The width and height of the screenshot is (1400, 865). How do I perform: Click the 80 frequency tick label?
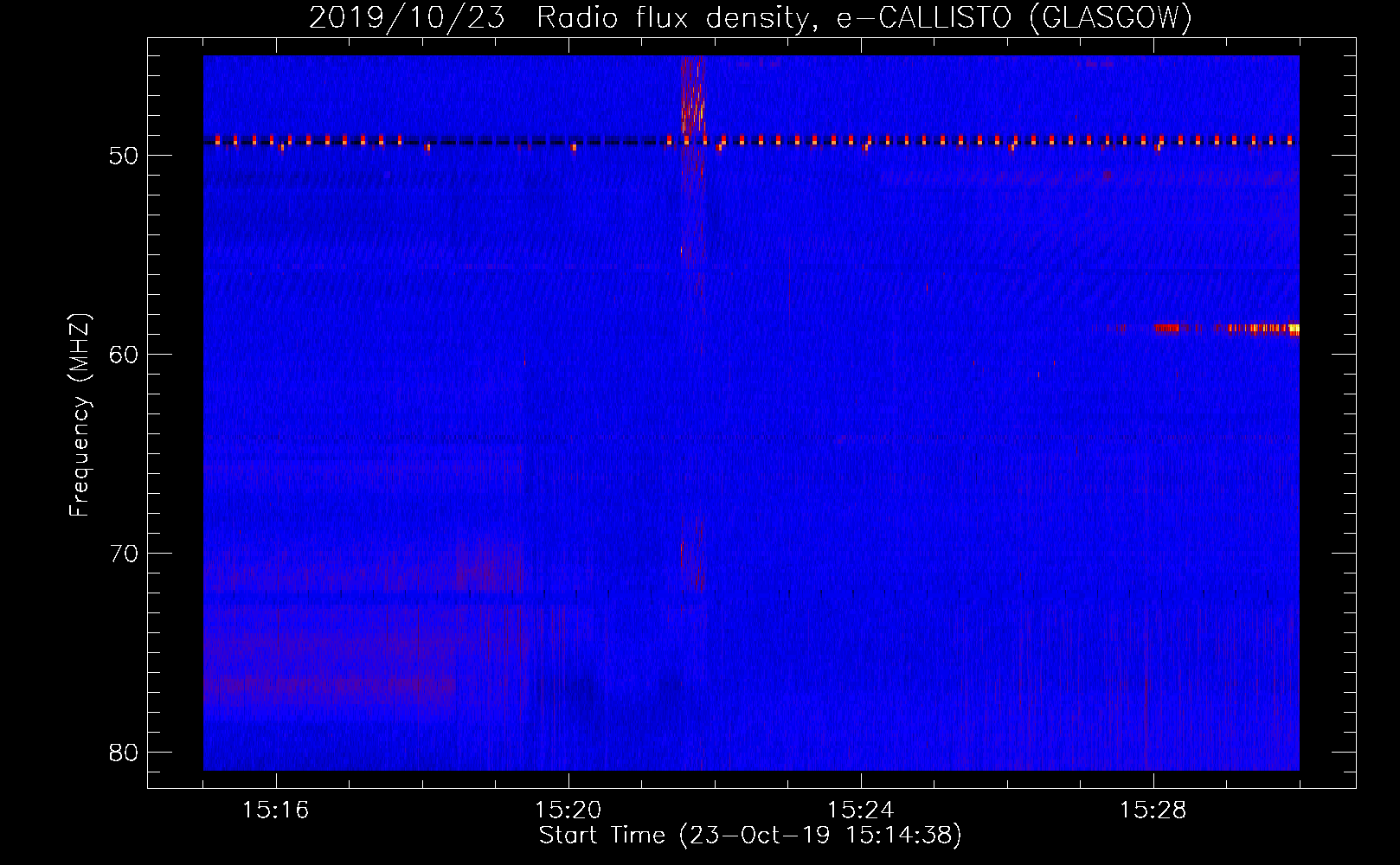[125, 753]
